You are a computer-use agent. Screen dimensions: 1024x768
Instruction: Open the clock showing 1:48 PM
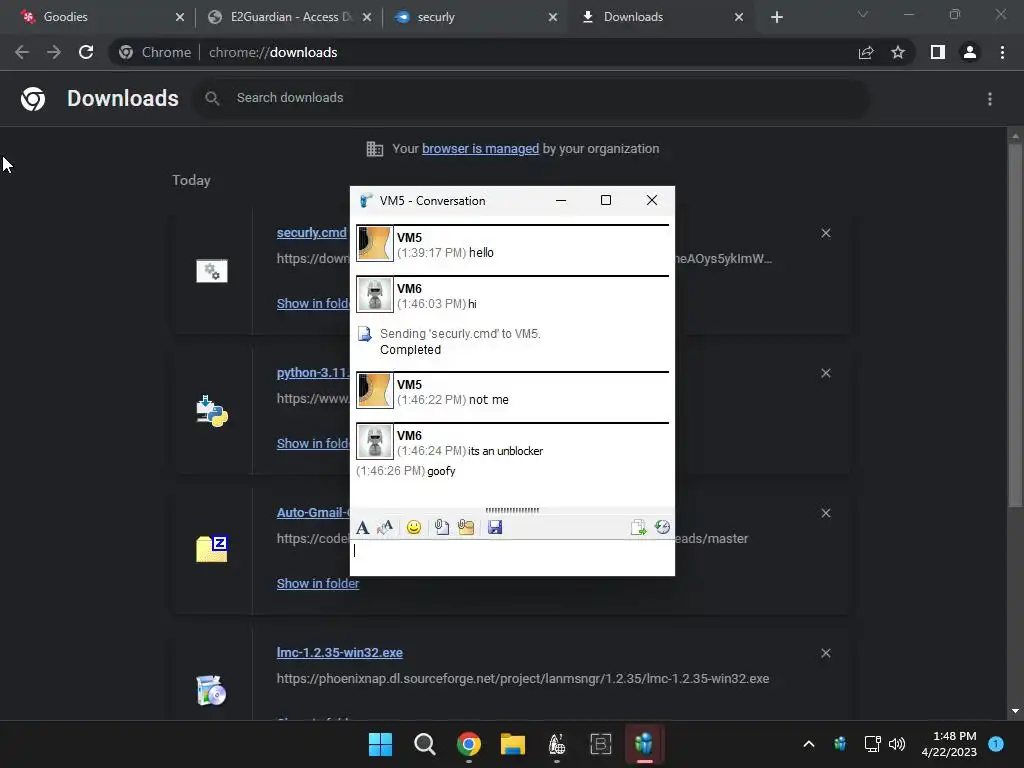point(949,744)
